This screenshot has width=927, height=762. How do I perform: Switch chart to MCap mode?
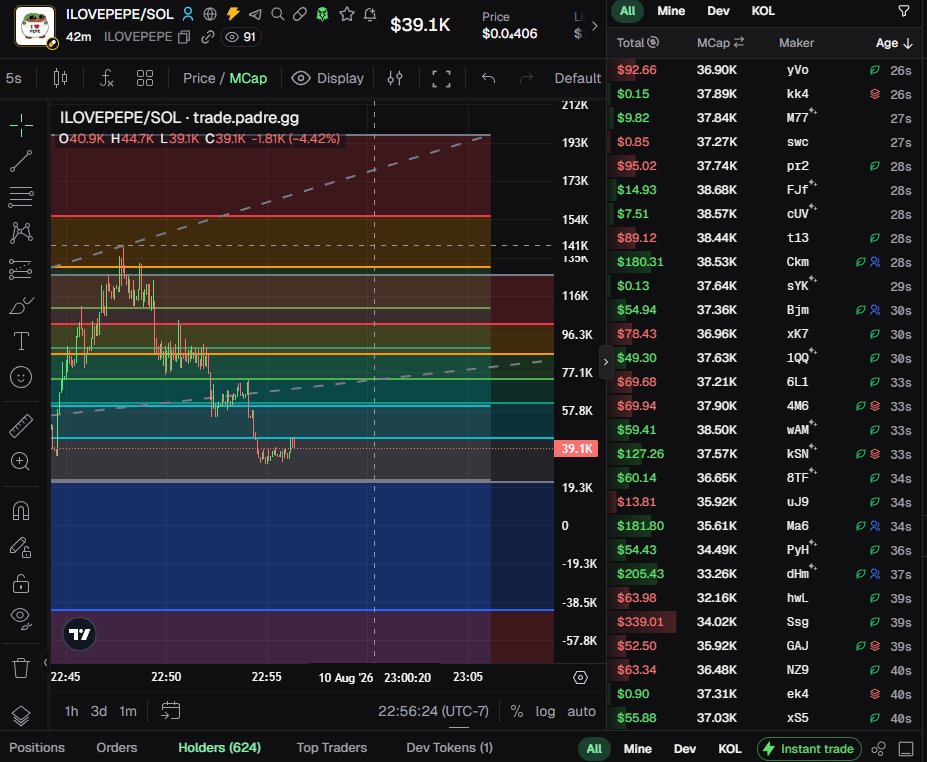click(x=248, y=78)
